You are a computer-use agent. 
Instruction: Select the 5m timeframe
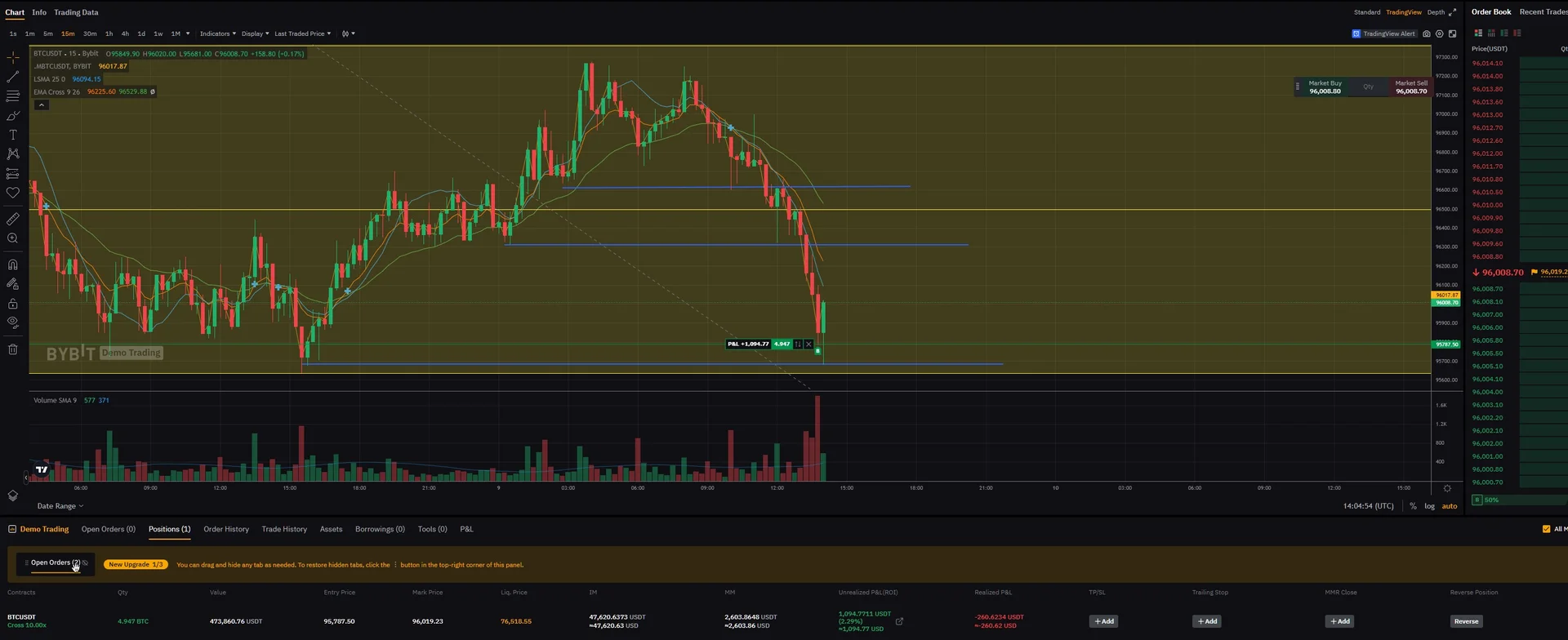point(48,33)
